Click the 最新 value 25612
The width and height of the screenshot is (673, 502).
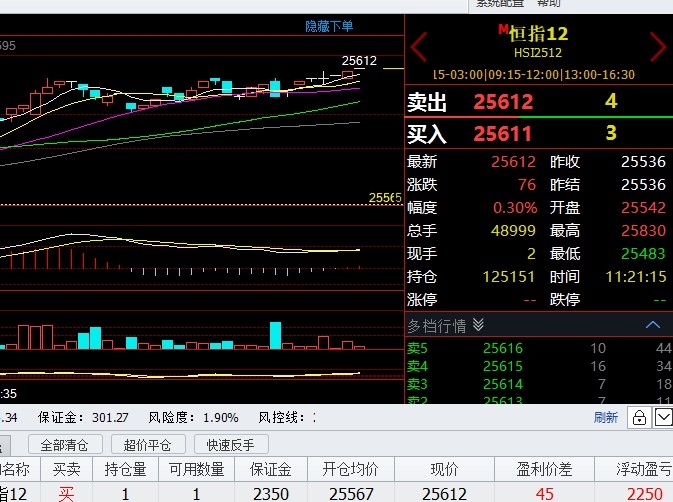click(x=513, y=162)
